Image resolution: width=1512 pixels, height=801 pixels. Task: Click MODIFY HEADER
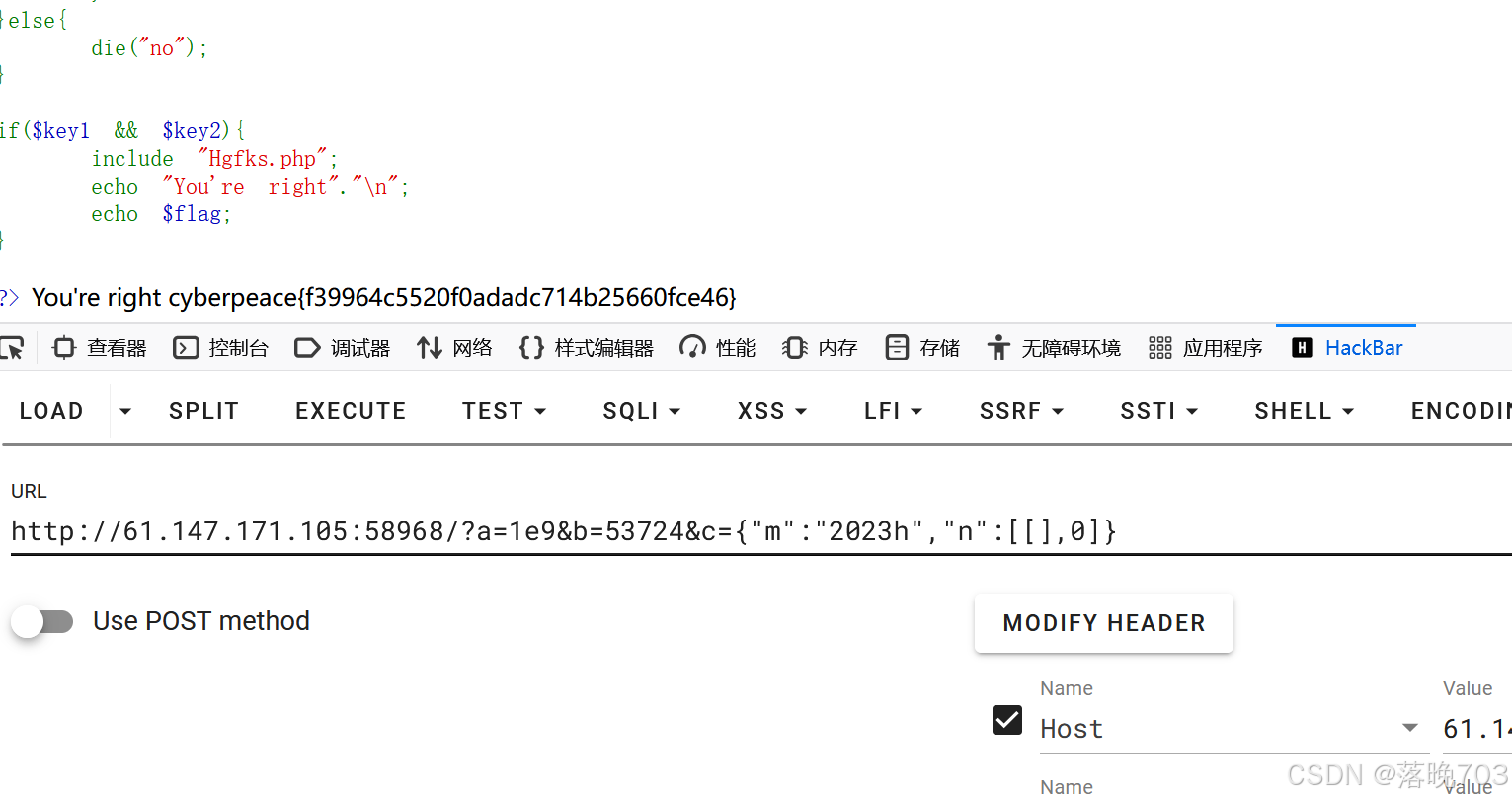pyautogui.click(x=1103, y=622)
